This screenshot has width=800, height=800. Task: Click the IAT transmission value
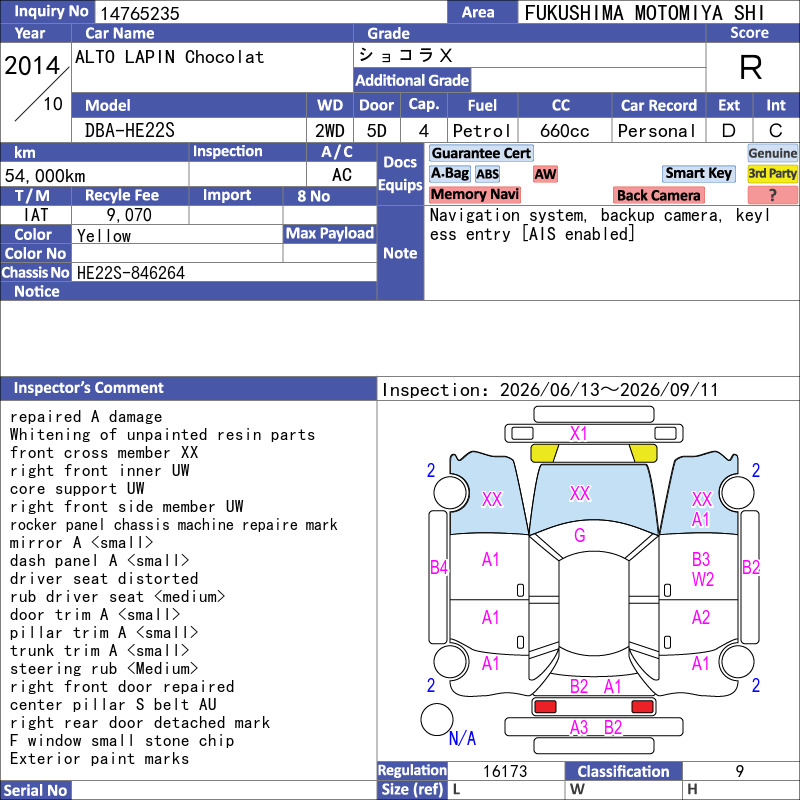point(36,215)
